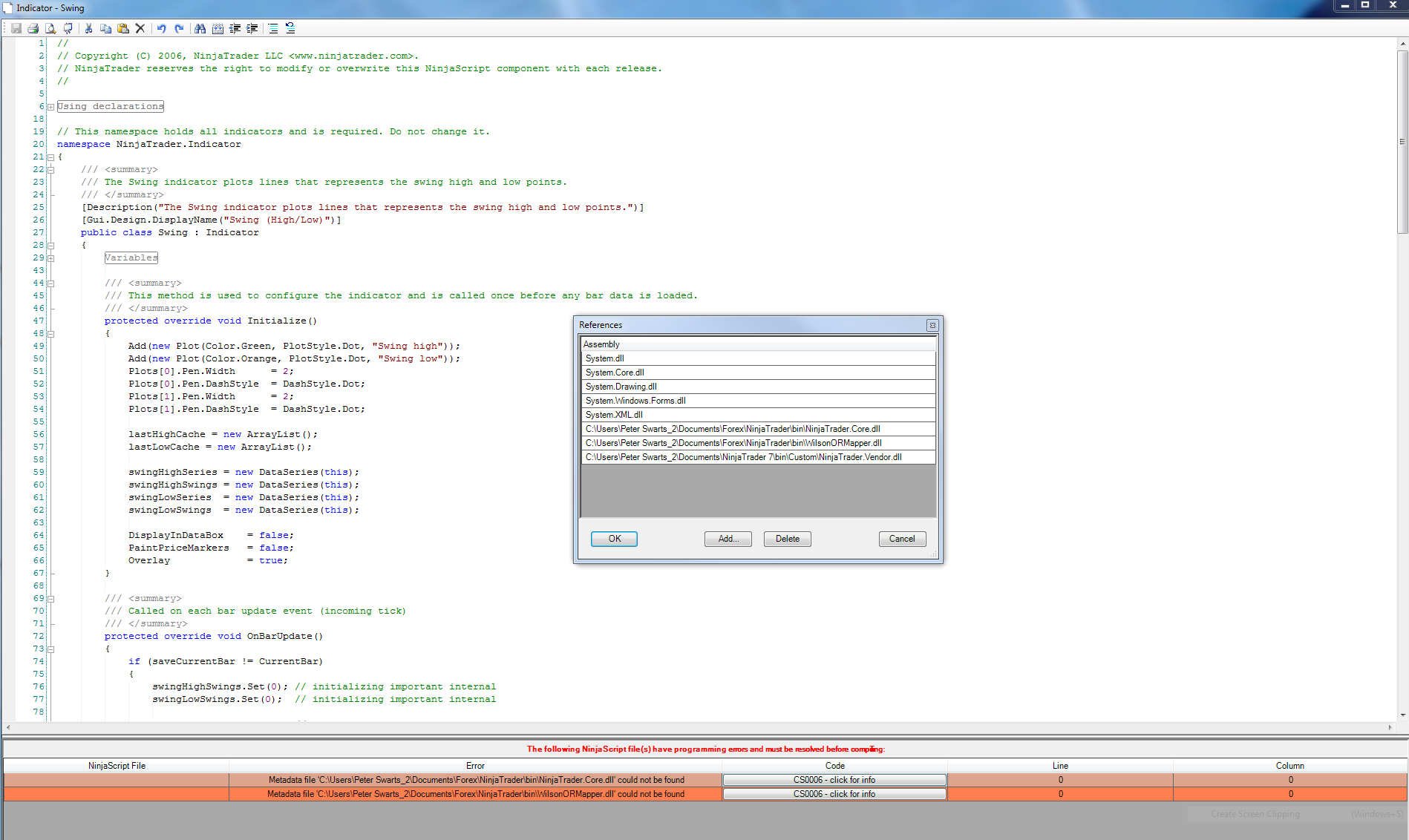Select System.XML.dll reference
1409x840 pixels.
(758, 415)
